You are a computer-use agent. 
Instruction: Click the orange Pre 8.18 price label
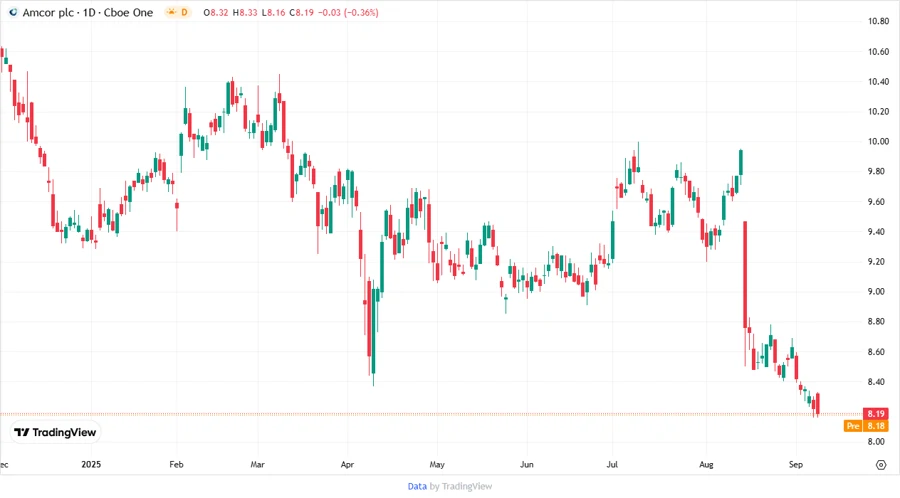(866, 426)
